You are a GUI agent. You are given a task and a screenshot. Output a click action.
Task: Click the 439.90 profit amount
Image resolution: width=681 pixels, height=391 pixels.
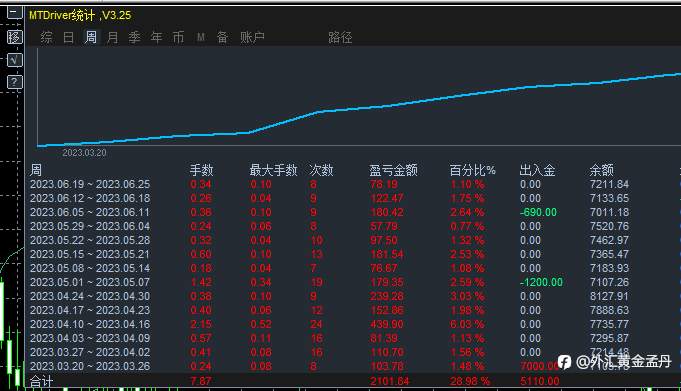coord(387,324)
